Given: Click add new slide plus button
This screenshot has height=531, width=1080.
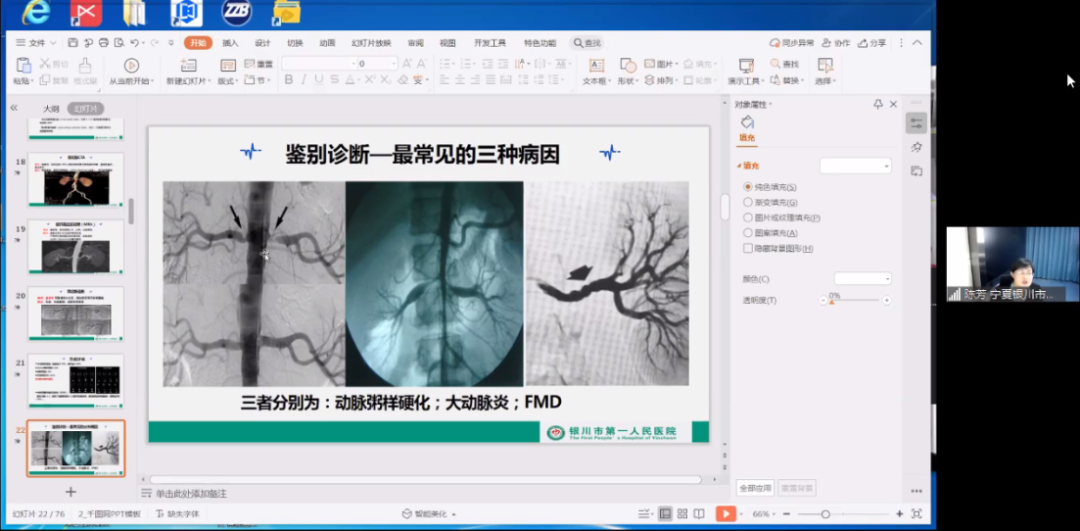Looking at the screenshot, I should (70, 492).
